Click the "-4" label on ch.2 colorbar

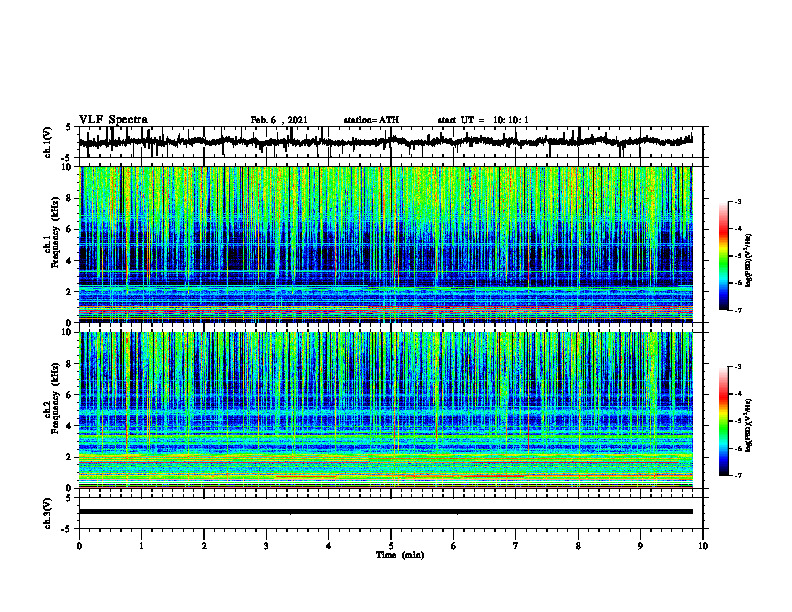pos(737,394)
